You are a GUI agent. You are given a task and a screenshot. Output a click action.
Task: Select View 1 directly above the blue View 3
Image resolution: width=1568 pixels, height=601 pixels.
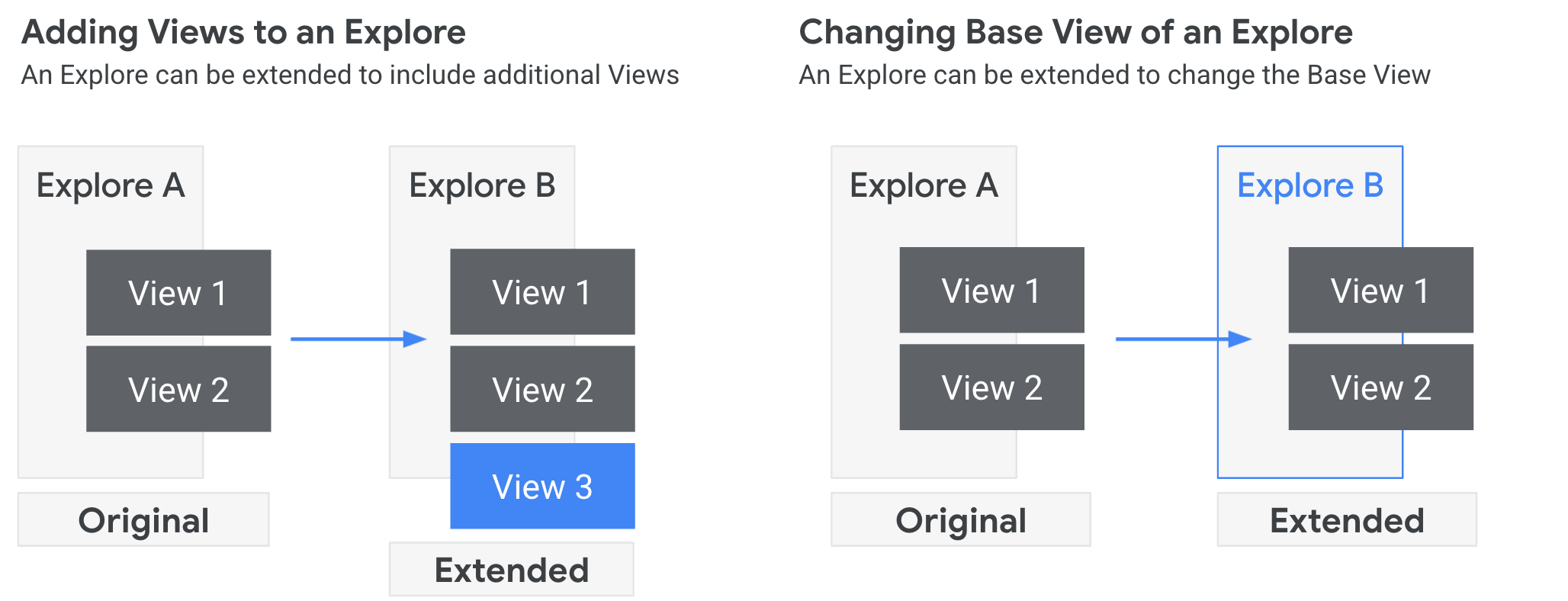(542, 292)
